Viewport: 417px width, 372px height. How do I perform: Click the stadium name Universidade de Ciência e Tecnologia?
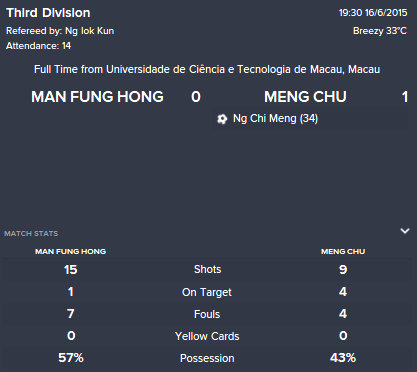[206, 69]
